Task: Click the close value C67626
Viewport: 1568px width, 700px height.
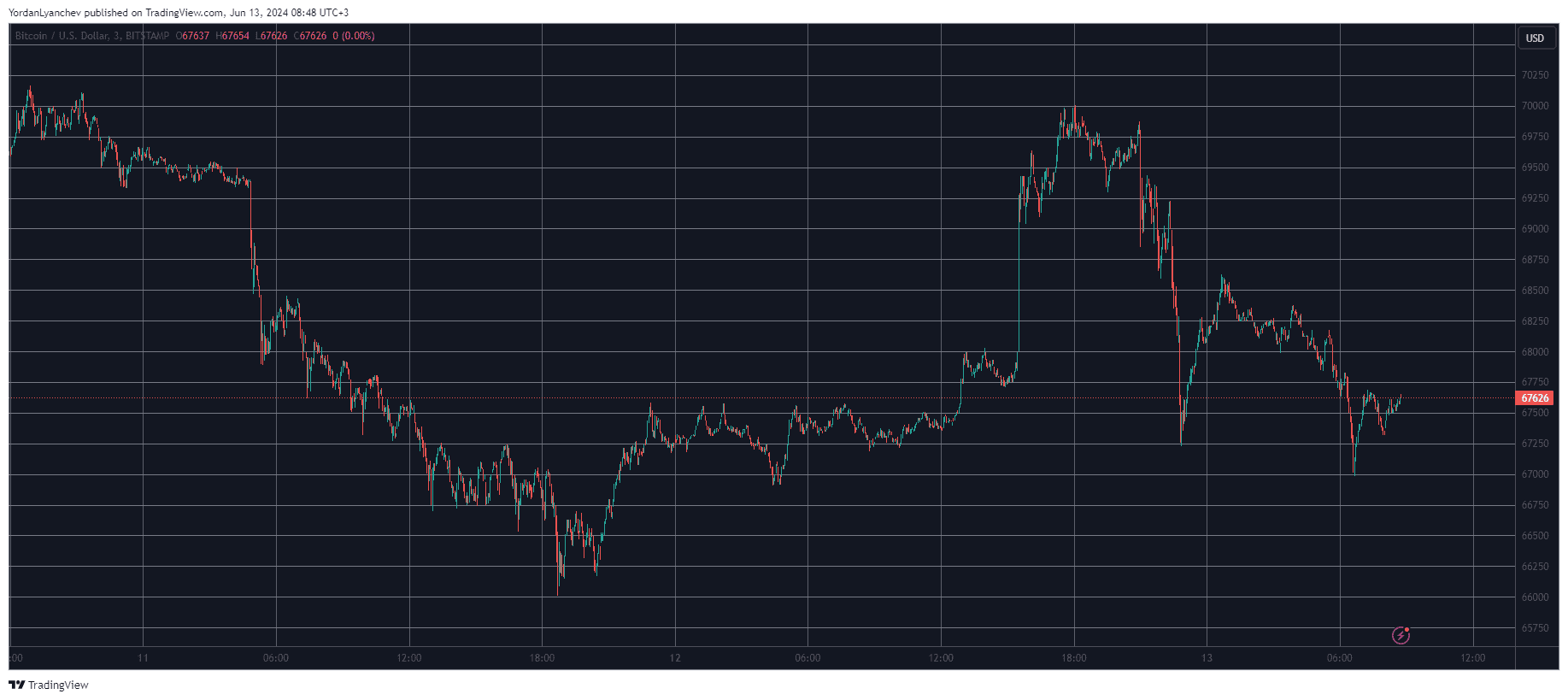Action: [x=310, y=36]
